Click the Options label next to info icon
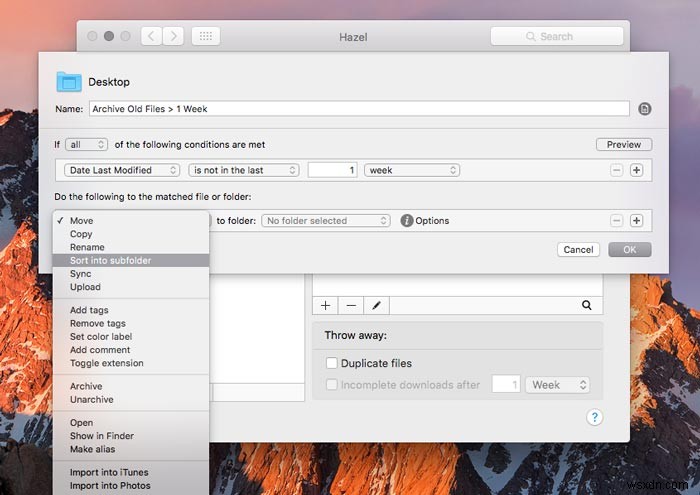Screen dimensions: 700x495 tap(432, 220)
